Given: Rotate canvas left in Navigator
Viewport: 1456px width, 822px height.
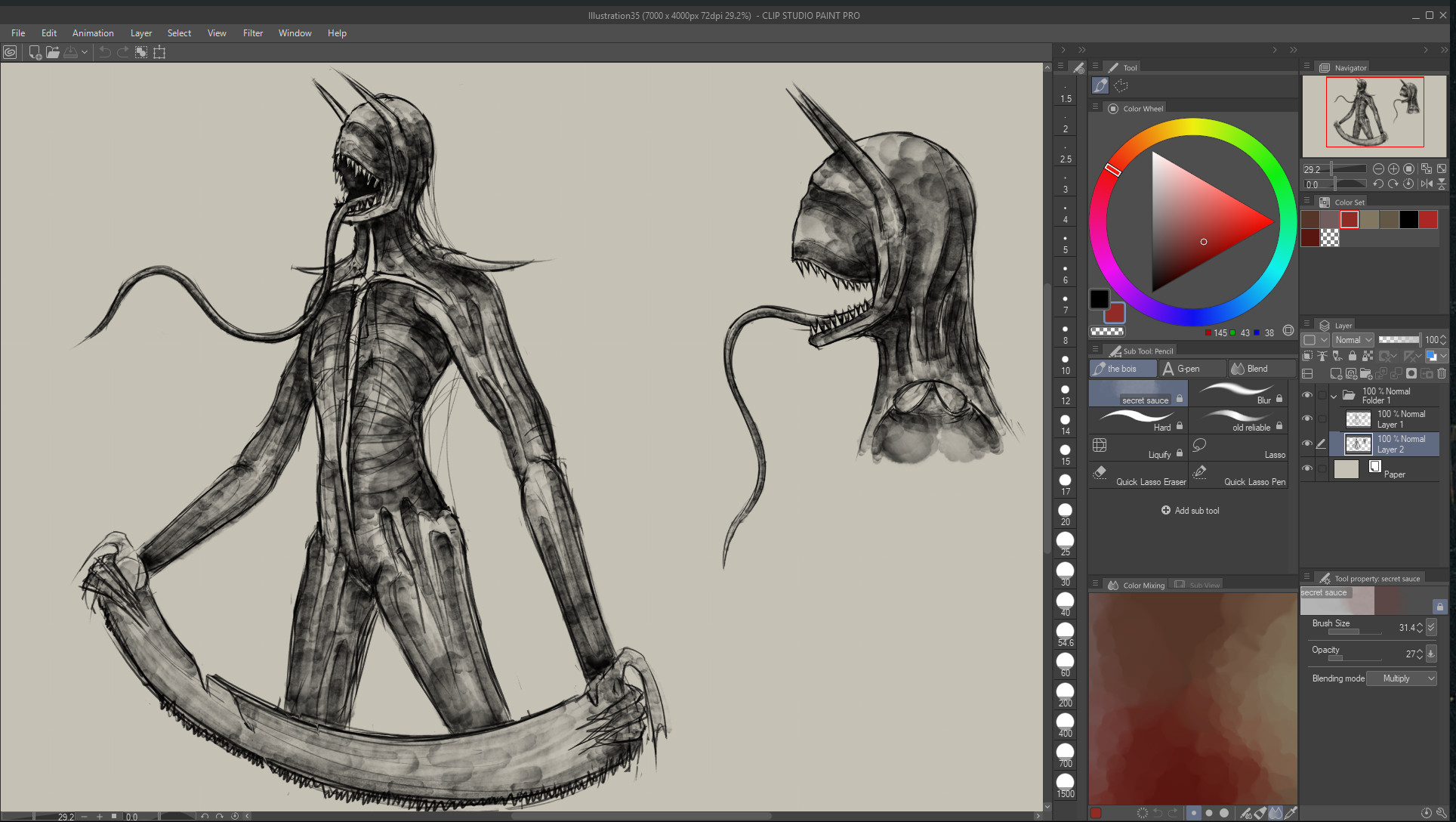Looking at the screenshot, I should coord(1378,184).
